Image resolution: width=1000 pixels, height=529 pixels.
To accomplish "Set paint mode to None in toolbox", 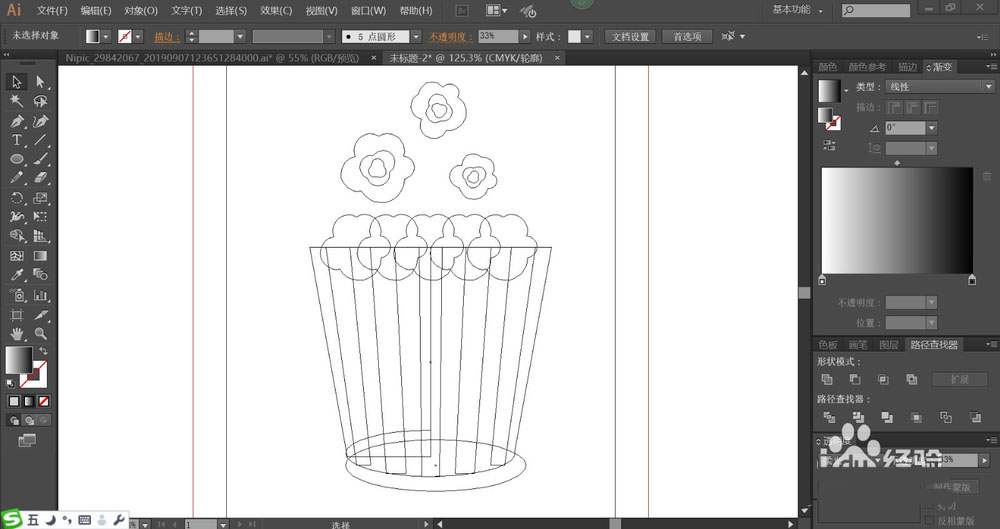I will tap(43, 401).
